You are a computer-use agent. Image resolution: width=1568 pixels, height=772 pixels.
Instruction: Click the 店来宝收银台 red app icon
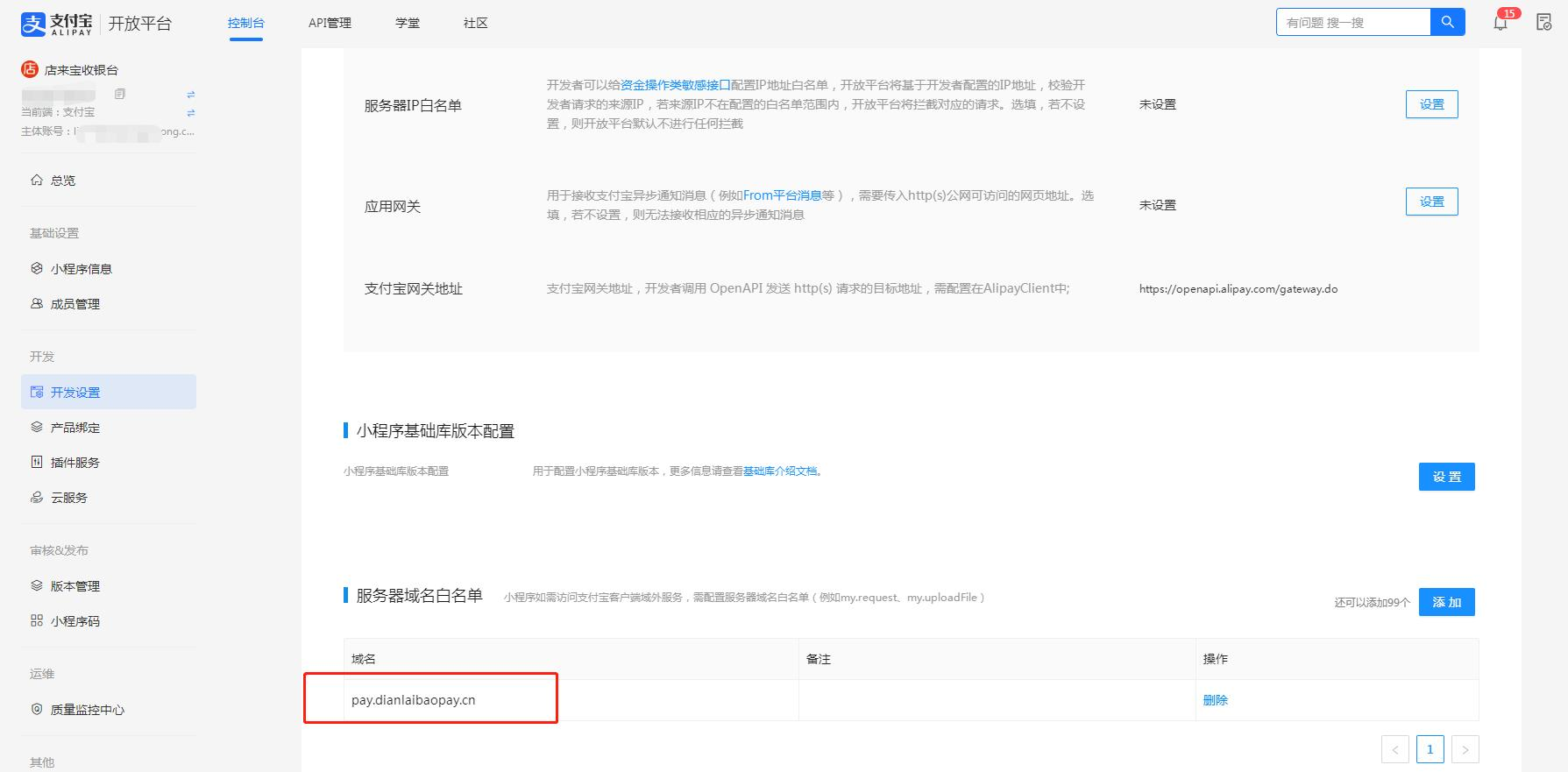coord(30,69)
